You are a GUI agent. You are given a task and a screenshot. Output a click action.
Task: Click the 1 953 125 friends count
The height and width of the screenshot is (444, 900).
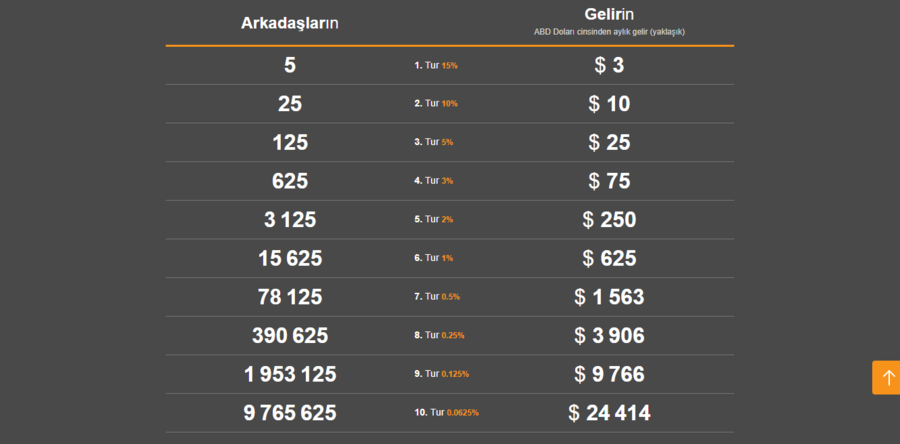click(x=290, y=375)
